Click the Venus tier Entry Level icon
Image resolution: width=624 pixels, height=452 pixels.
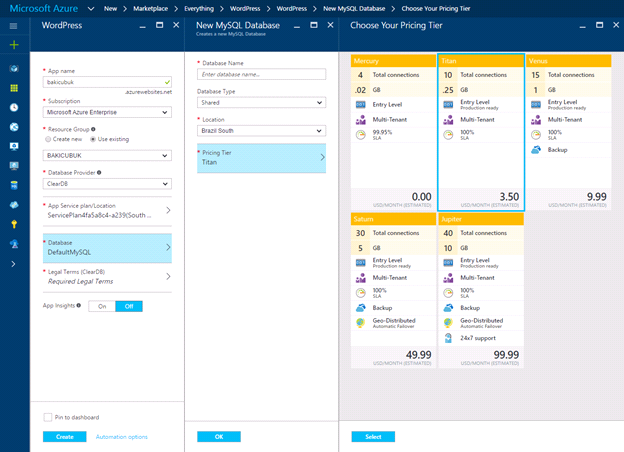coord(536,105)
